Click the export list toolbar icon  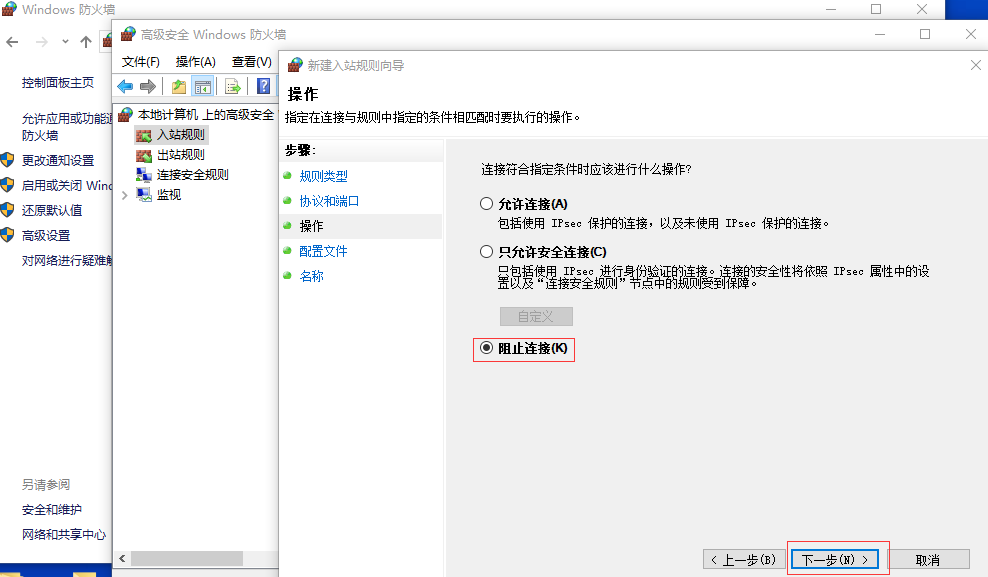(232, 85)
